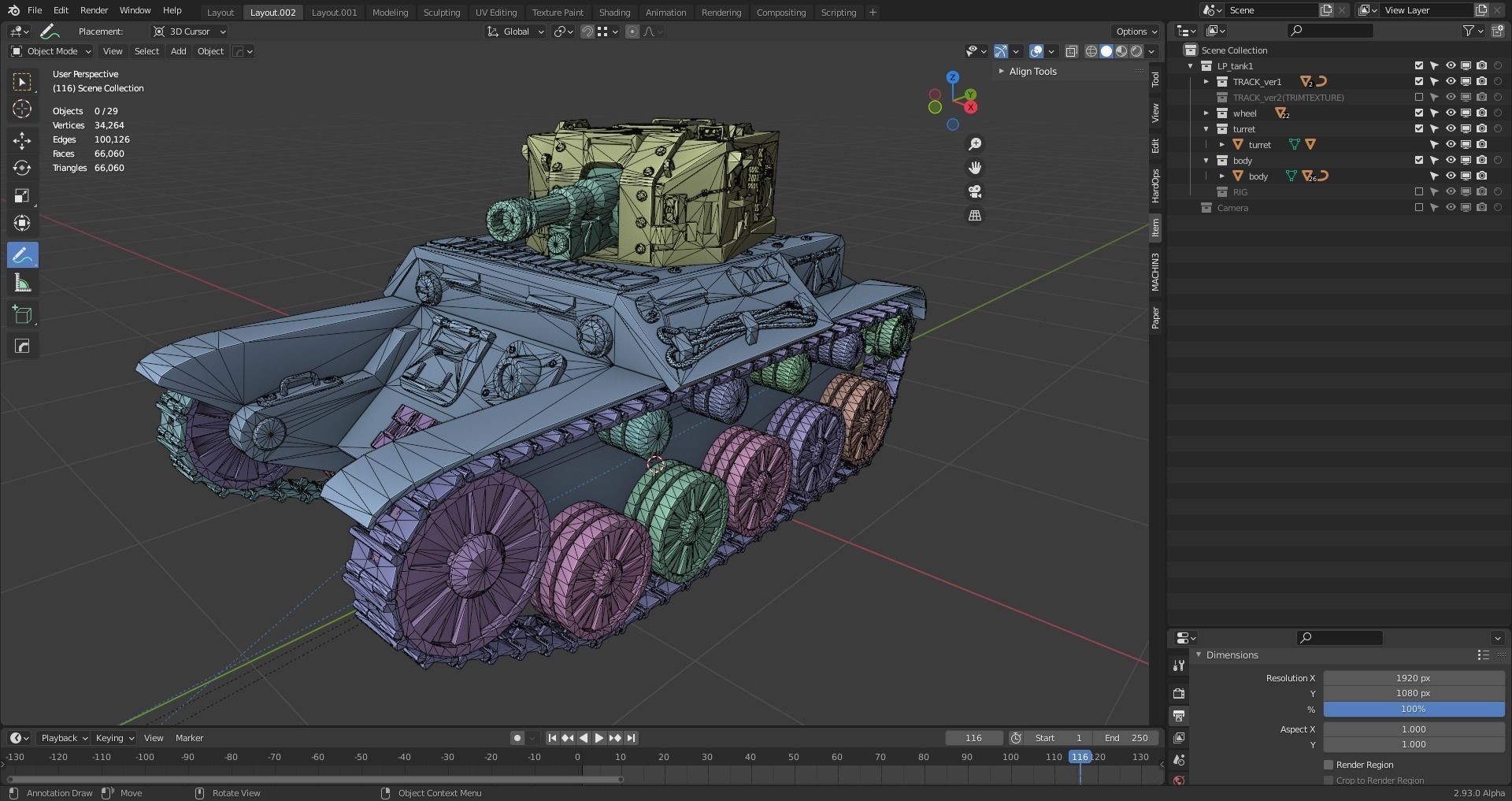Open the Render menu
The height and width of the screenshot is (801, 1512).
(94, 10)
